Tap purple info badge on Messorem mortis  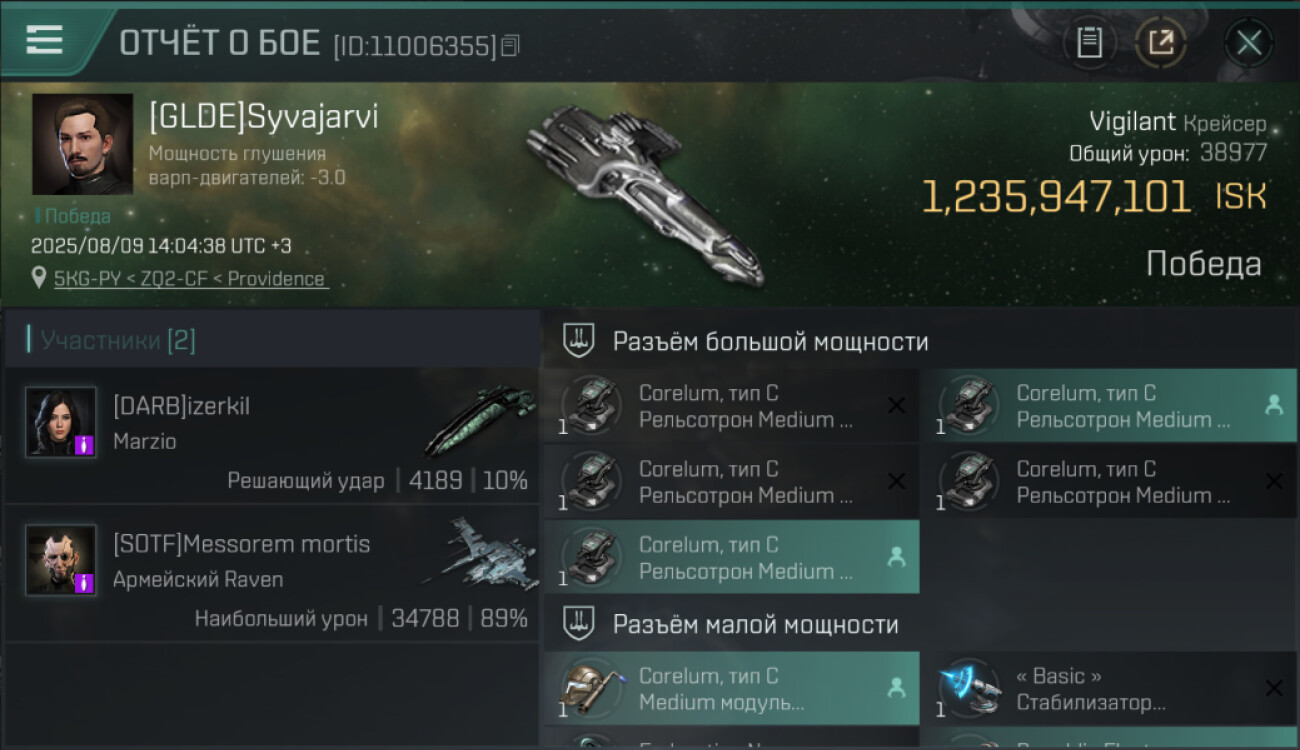pos(85,583)
